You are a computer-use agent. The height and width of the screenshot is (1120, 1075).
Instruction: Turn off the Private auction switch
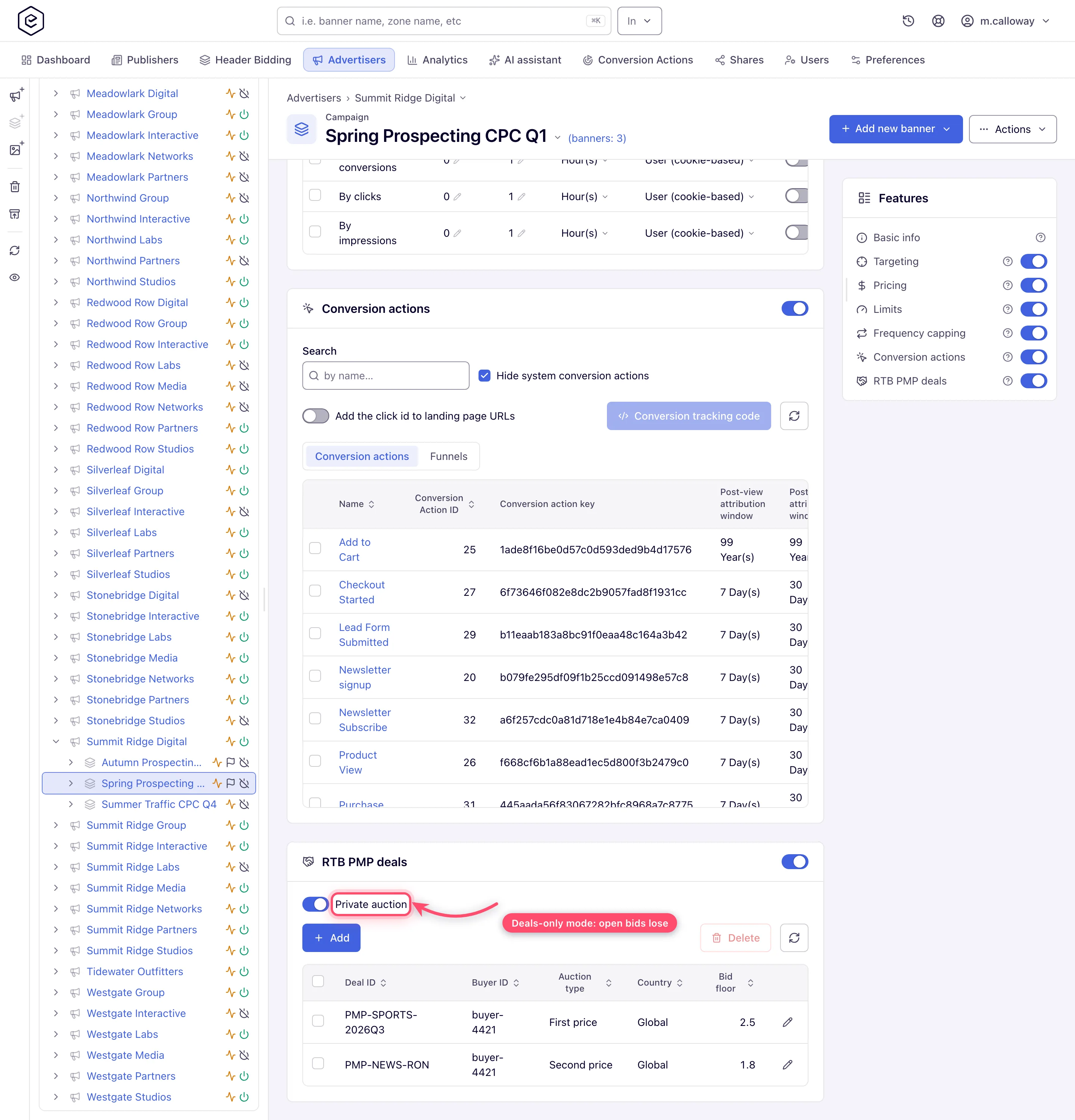coord(316,904)
